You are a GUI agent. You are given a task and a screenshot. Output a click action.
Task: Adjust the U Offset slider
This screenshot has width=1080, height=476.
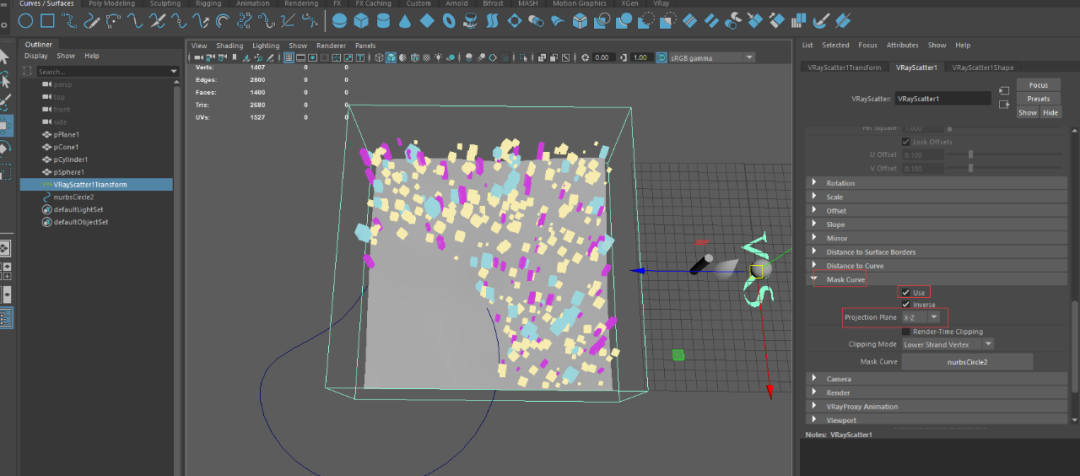pyautogui.click(x=970, y=154)
